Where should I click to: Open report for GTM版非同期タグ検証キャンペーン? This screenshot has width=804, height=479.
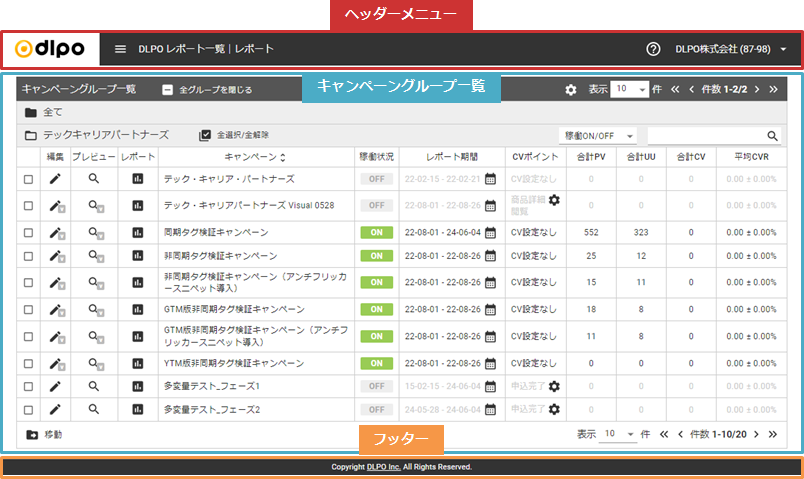click(137, 310)
